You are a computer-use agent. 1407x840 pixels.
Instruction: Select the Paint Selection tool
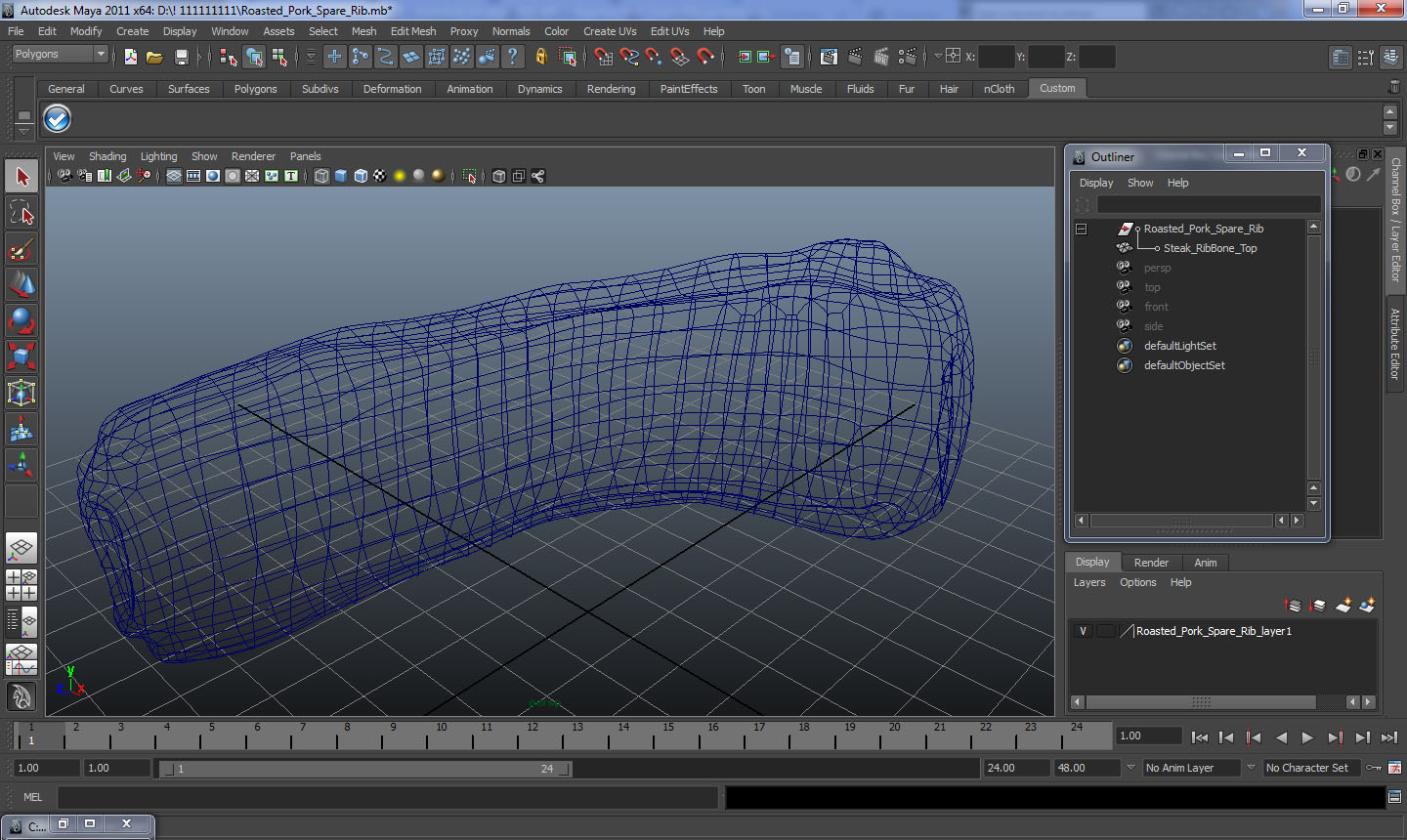coord(21,248)
